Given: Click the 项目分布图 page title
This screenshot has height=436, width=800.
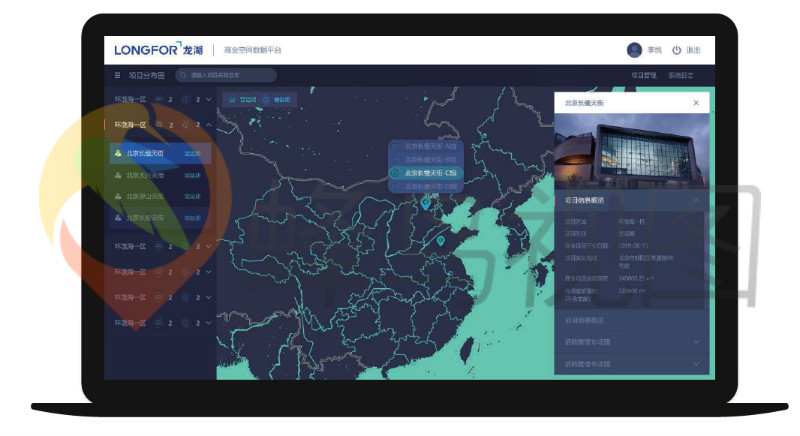Looking at the screenshot, I should 146,75.
